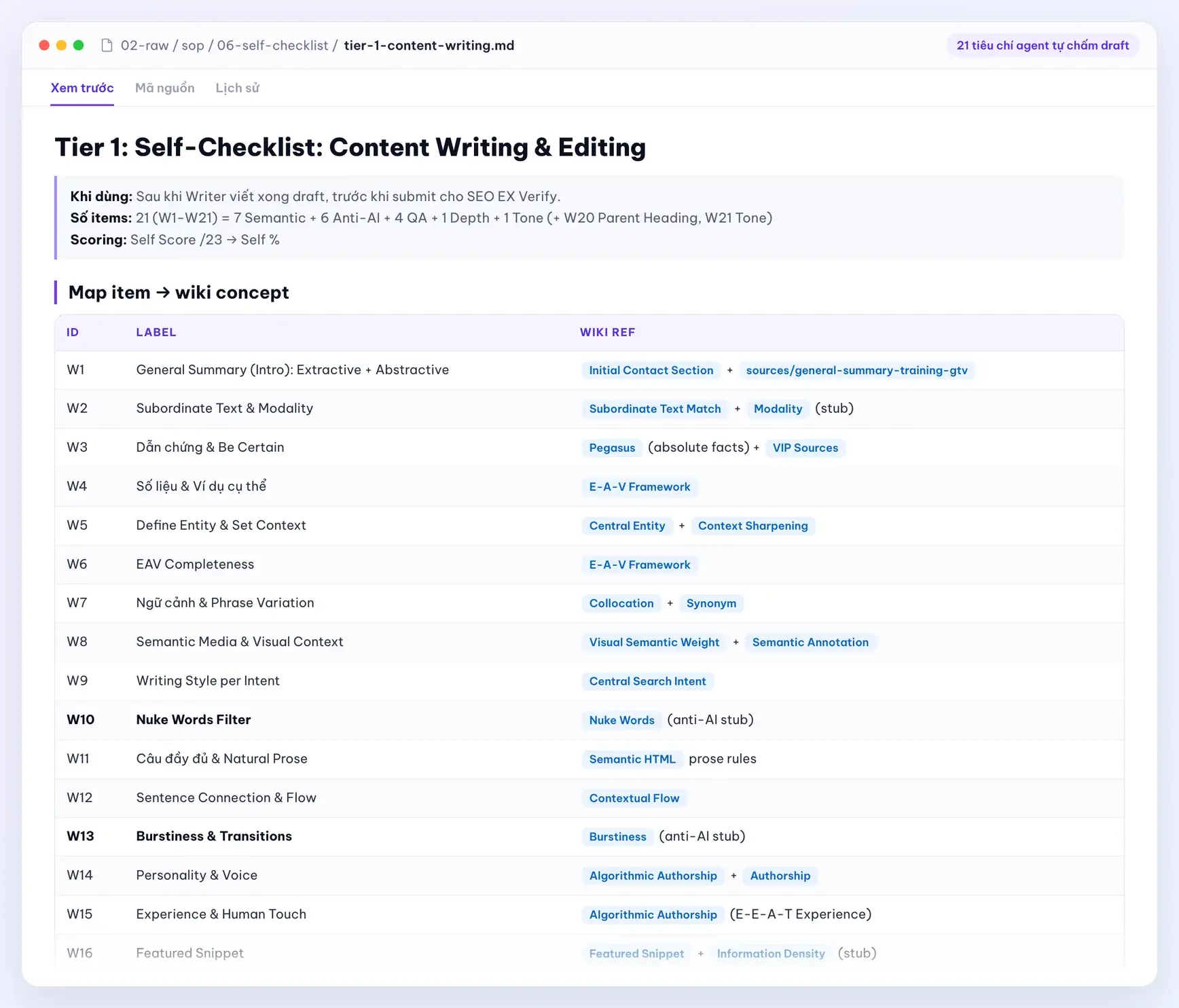Open the Burstiness wiki link
Viewport: 1179px width, 1008px height.
tap(617, 837)
